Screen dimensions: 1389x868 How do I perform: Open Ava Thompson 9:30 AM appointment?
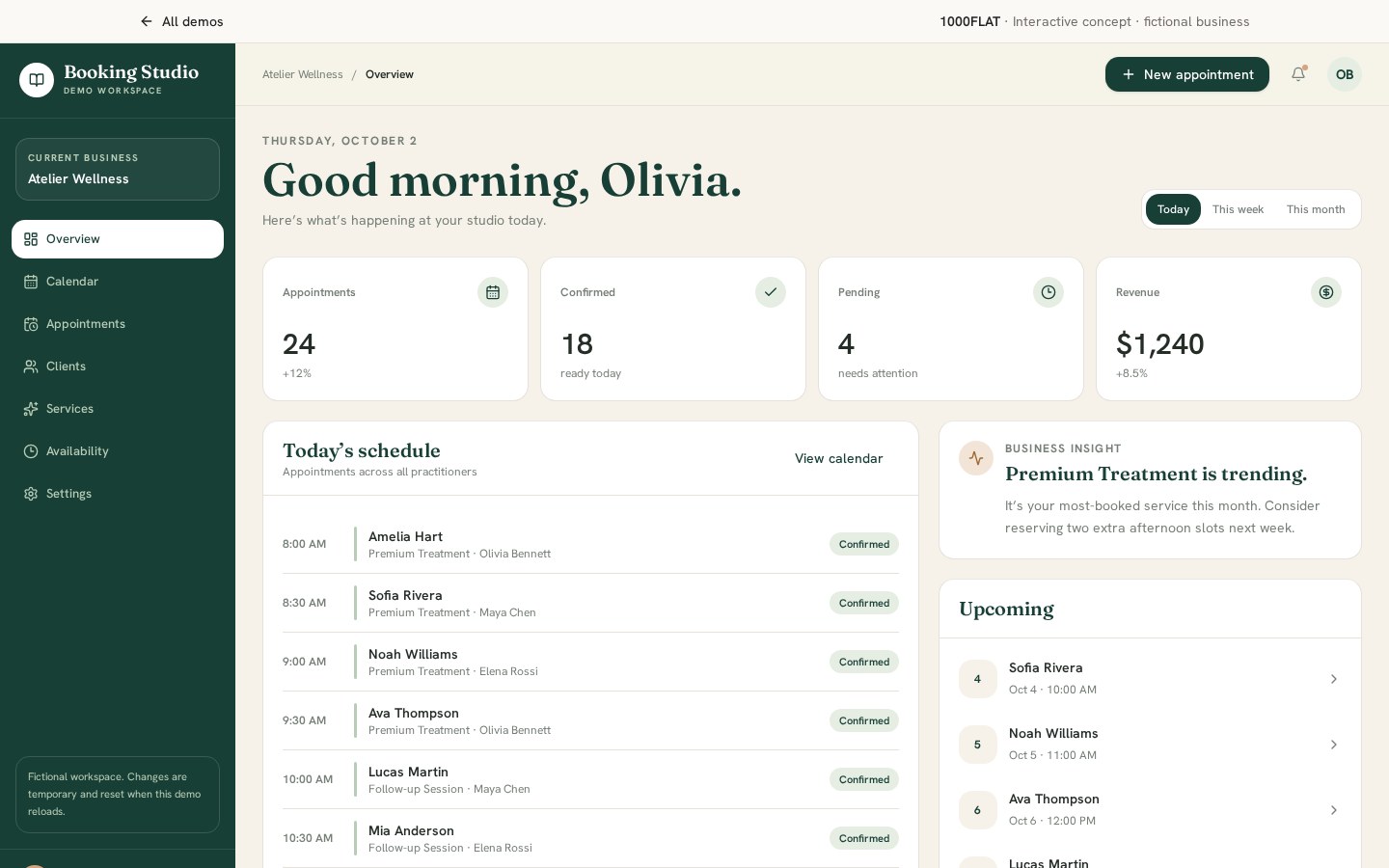click(590, 720)
